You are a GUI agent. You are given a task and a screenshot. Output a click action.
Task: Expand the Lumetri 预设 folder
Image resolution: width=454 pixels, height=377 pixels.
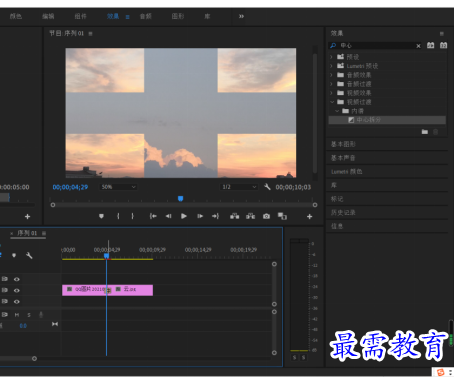click(x=331, y=66)
